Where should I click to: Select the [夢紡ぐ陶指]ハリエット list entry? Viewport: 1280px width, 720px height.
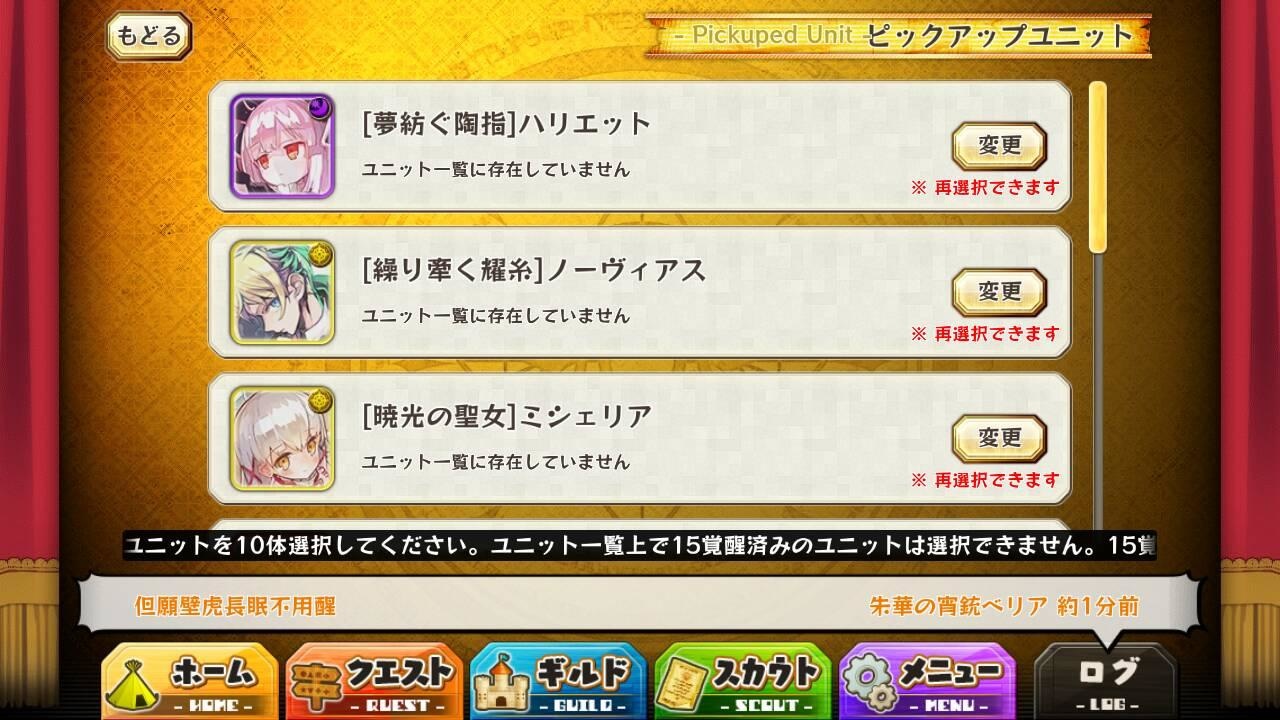tap(640, 146)
